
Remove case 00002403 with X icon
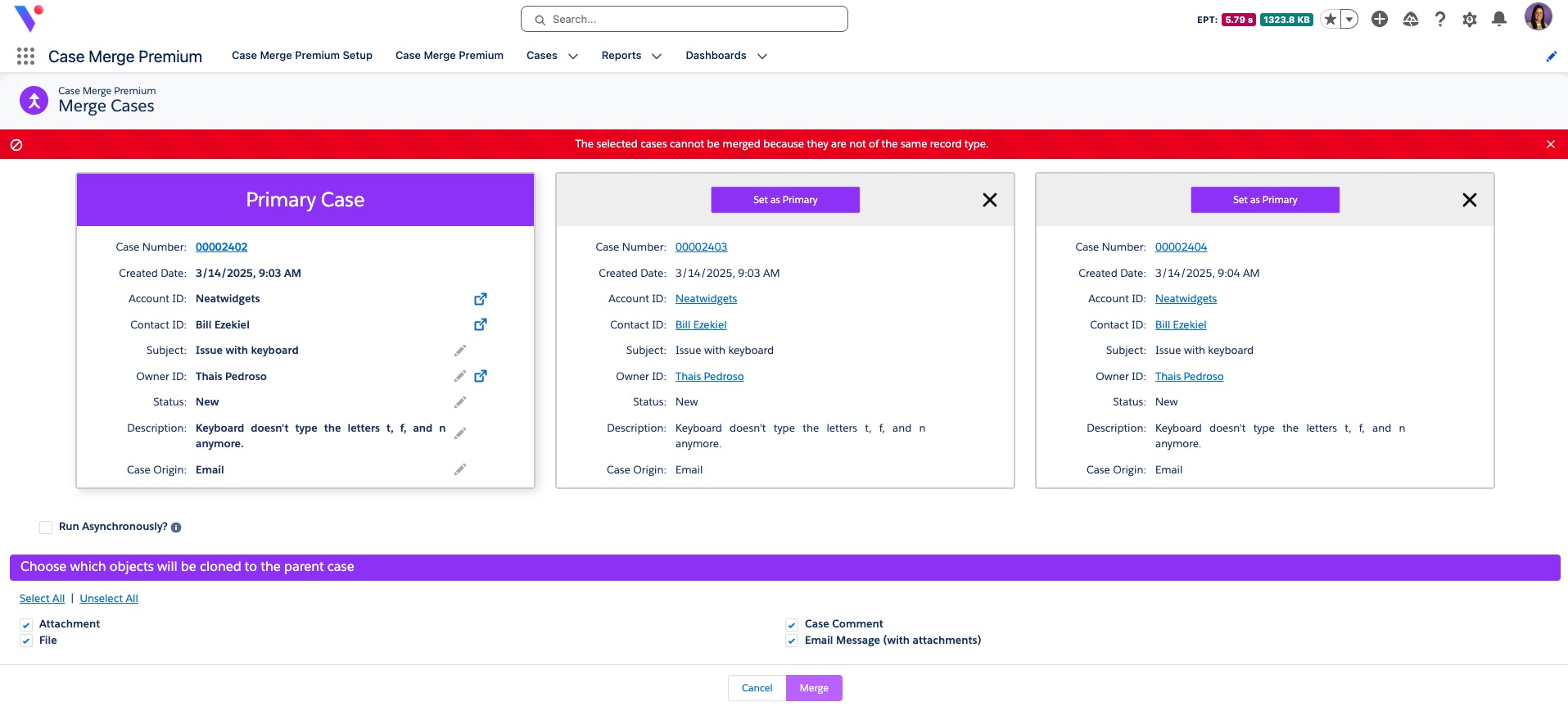pyautogui.click(x=990, y=200)
